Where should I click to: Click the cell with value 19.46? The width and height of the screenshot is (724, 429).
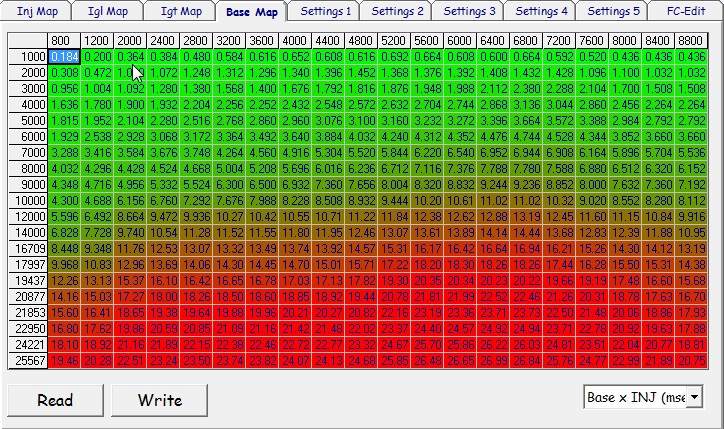tap(64, 361)
